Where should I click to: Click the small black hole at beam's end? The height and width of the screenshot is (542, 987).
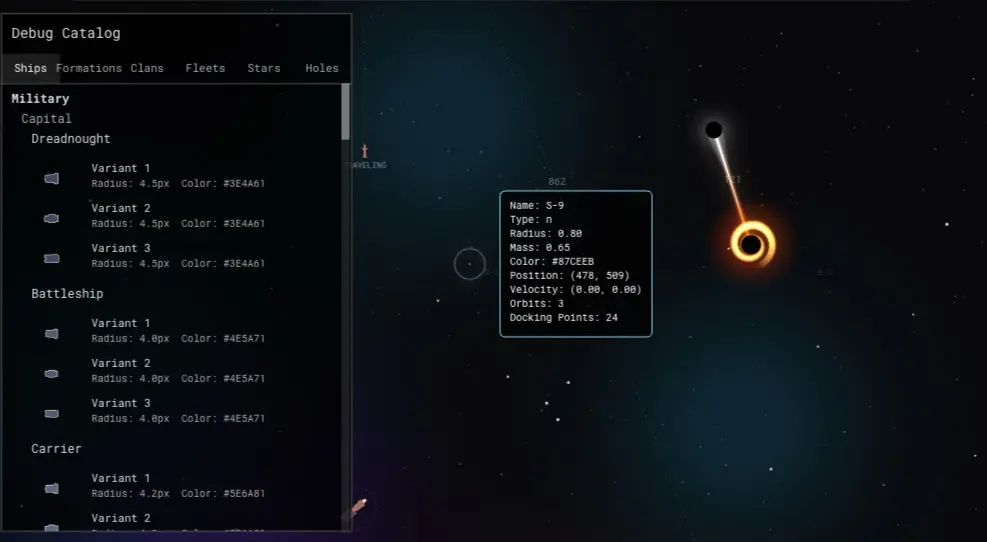coord(714,130)
